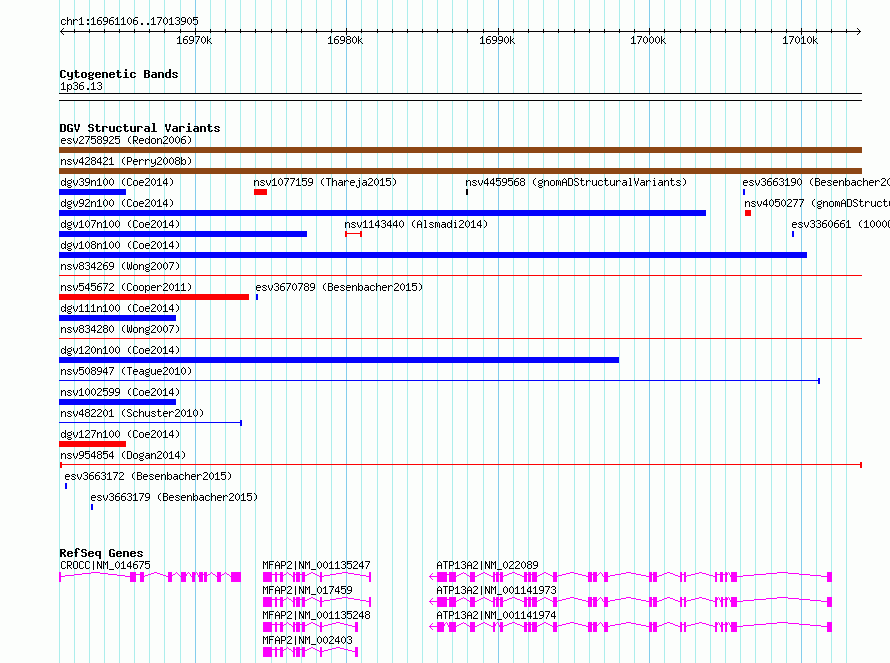
Task: Click the nsv428421 (Perry2008b) brown variant bar
Action: tap(460, 171)
